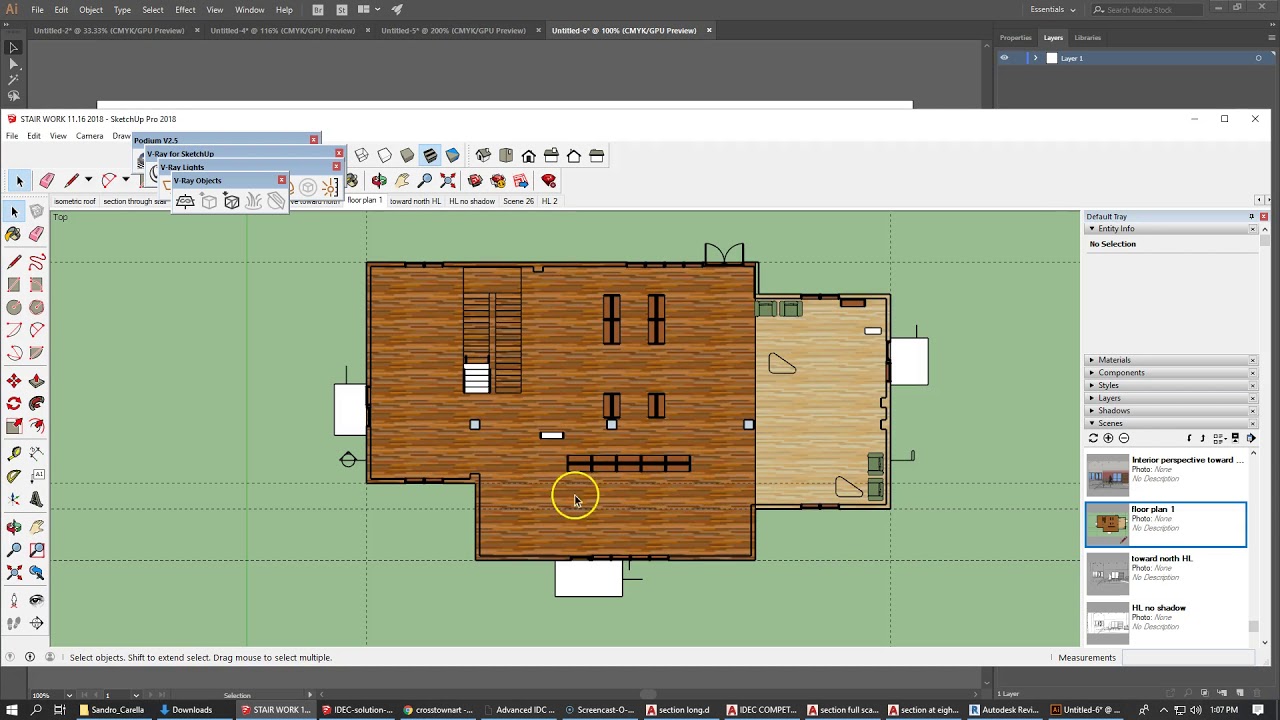
Task: Select the Line pencil tool in left toolbar
Action: coord(14,261)
